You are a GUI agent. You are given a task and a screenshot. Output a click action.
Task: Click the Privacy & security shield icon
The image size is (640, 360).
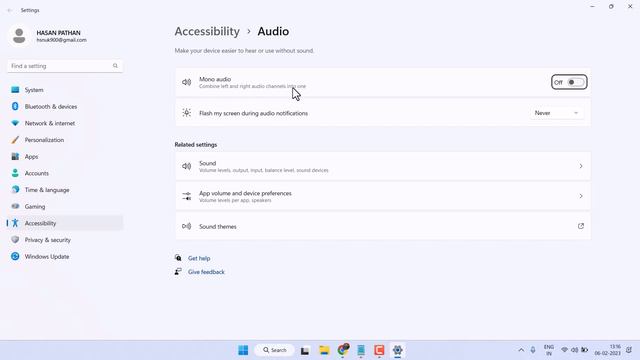pyautogui.click(x=15, y=240)
